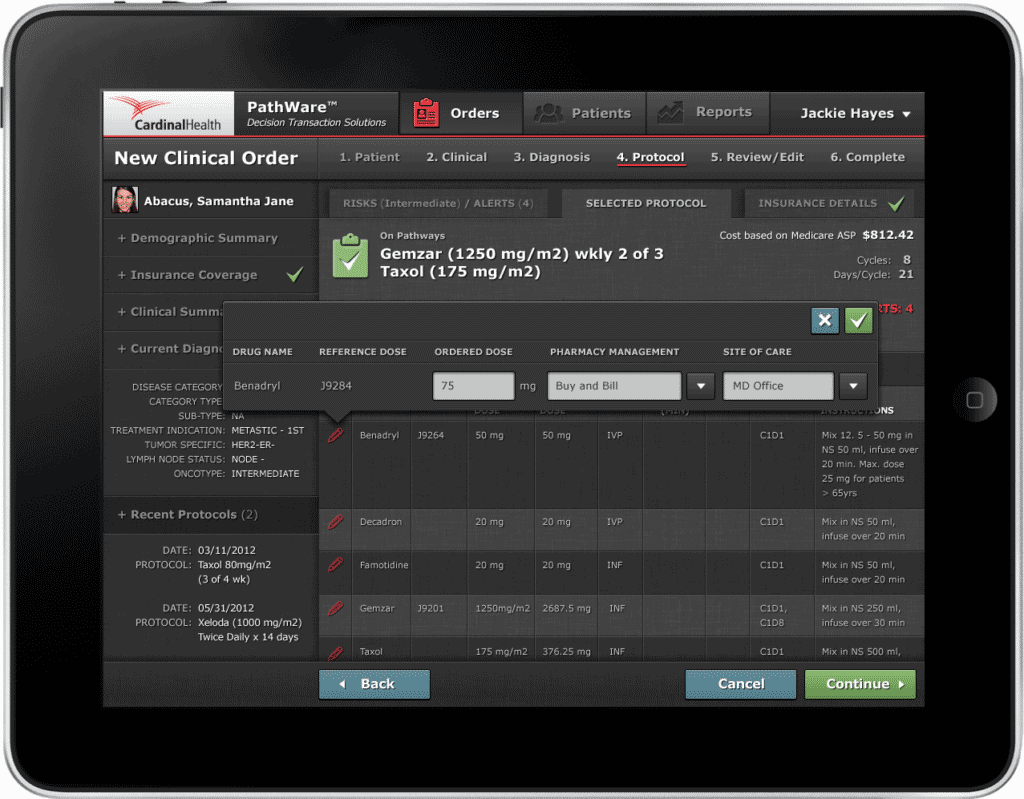The image size is (1024, 799).
Task: Click the MD Office site field
Action: tap(778, 386)
